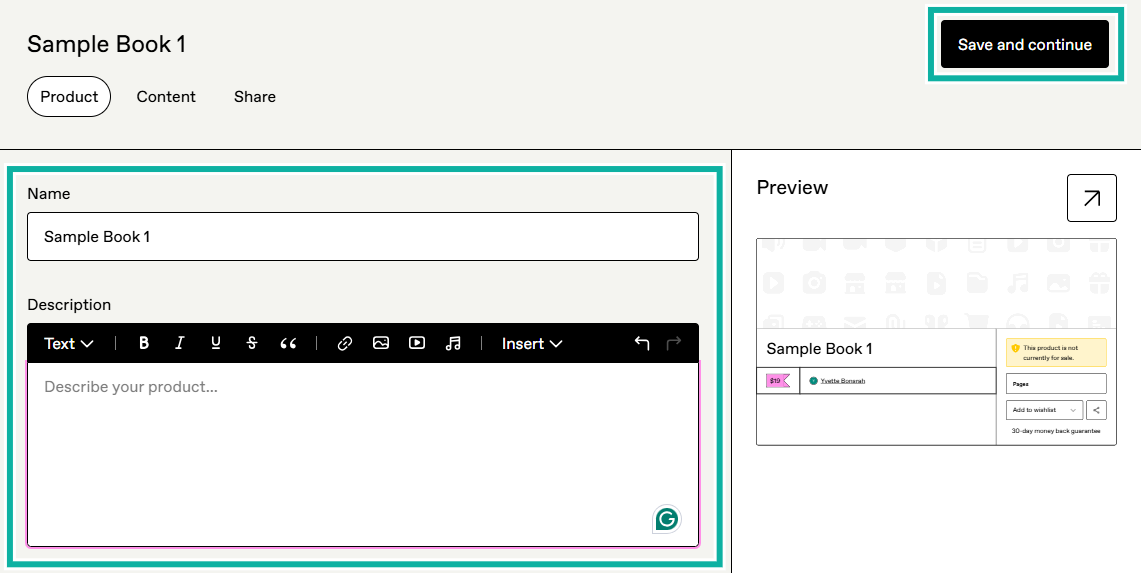The height and width of the screenshot is (573, 1141).
Task: Open preview in a new window
Action: (x=1092, y=198)
